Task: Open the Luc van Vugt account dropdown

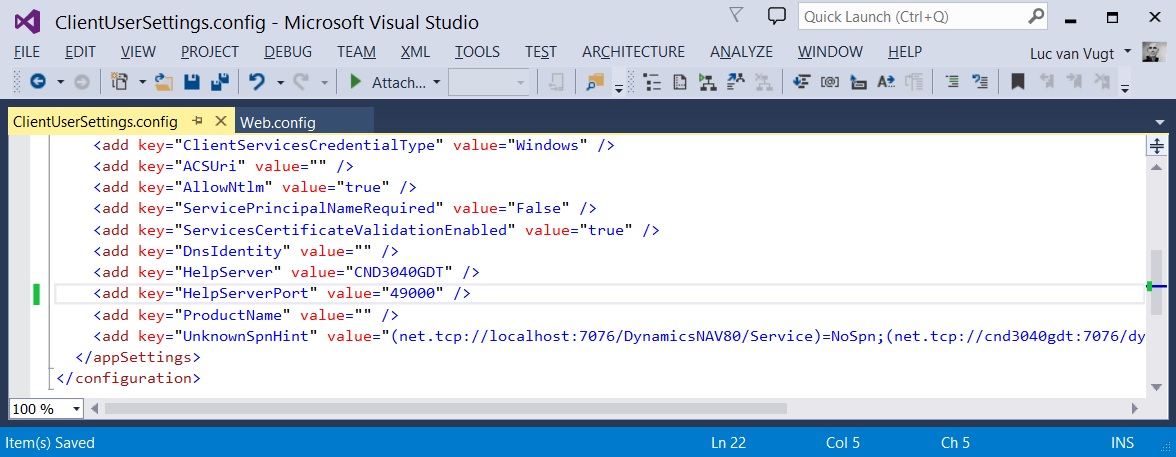Action: pyautogui.click(x=1128, y=53)
